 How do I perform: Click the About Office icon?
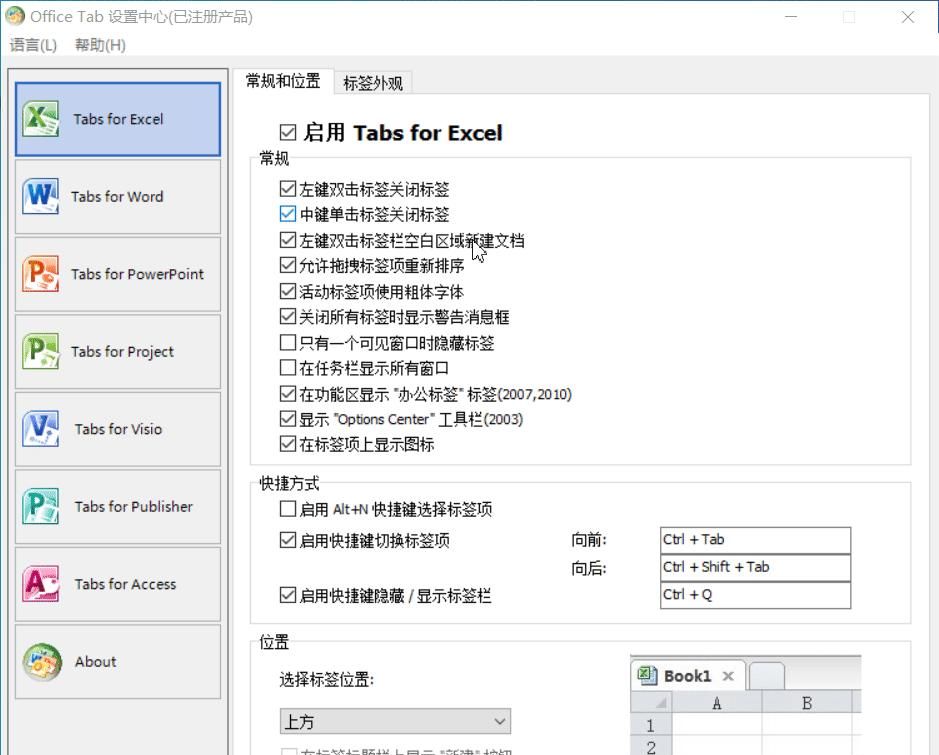(42, 662)
